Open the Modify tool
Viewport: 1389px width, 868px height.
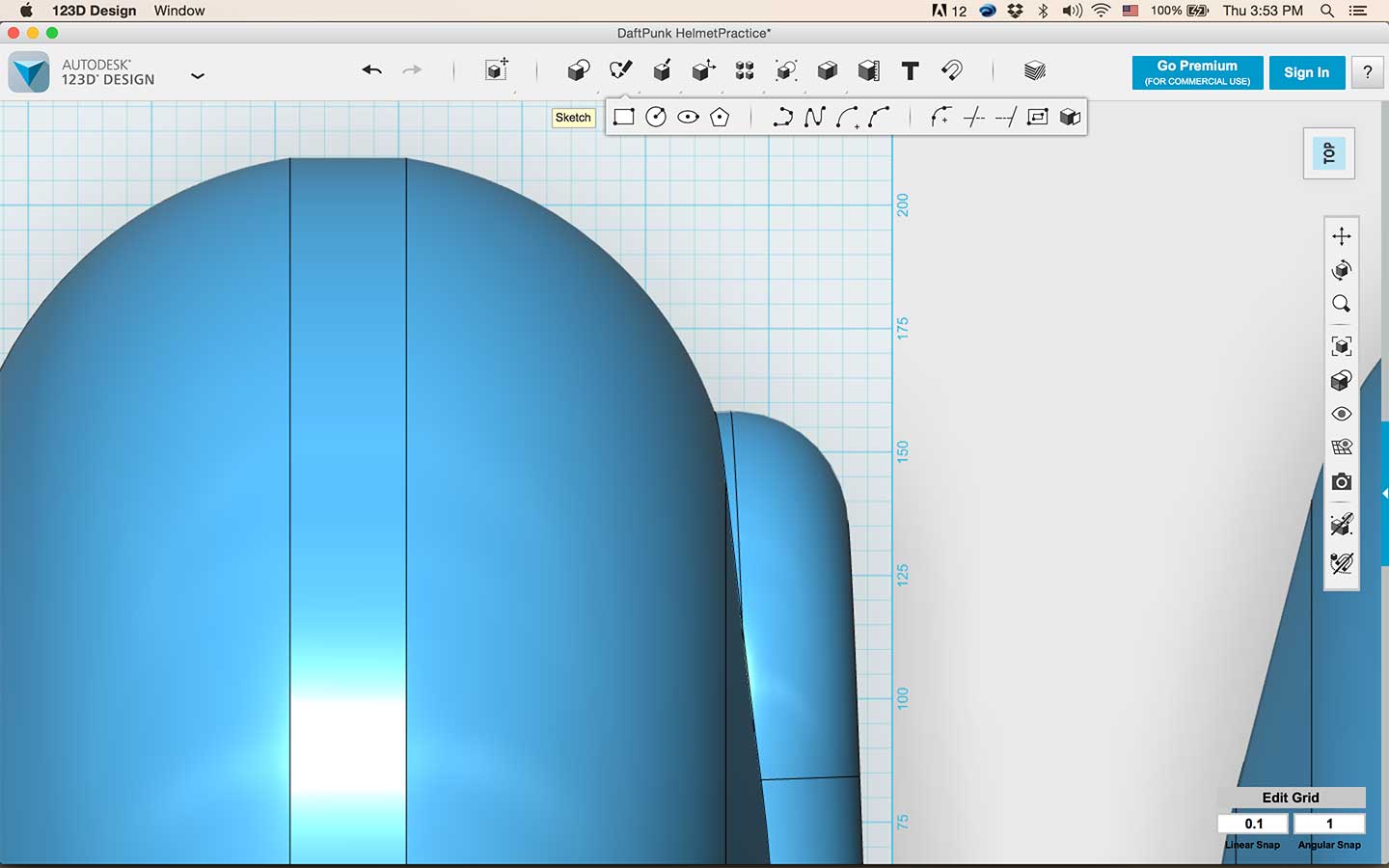pyautogui.click(x=703, y=70)
